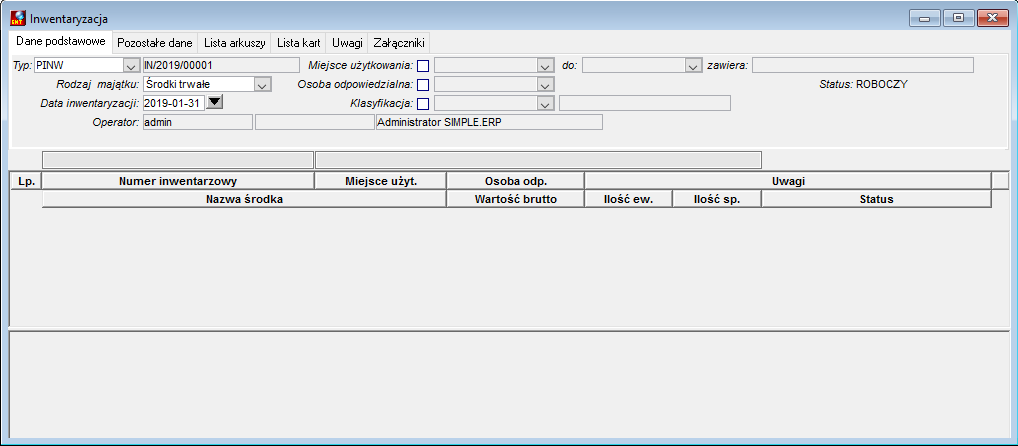
Task: Open the Załączniki tab
Action: tap(399, 43)
